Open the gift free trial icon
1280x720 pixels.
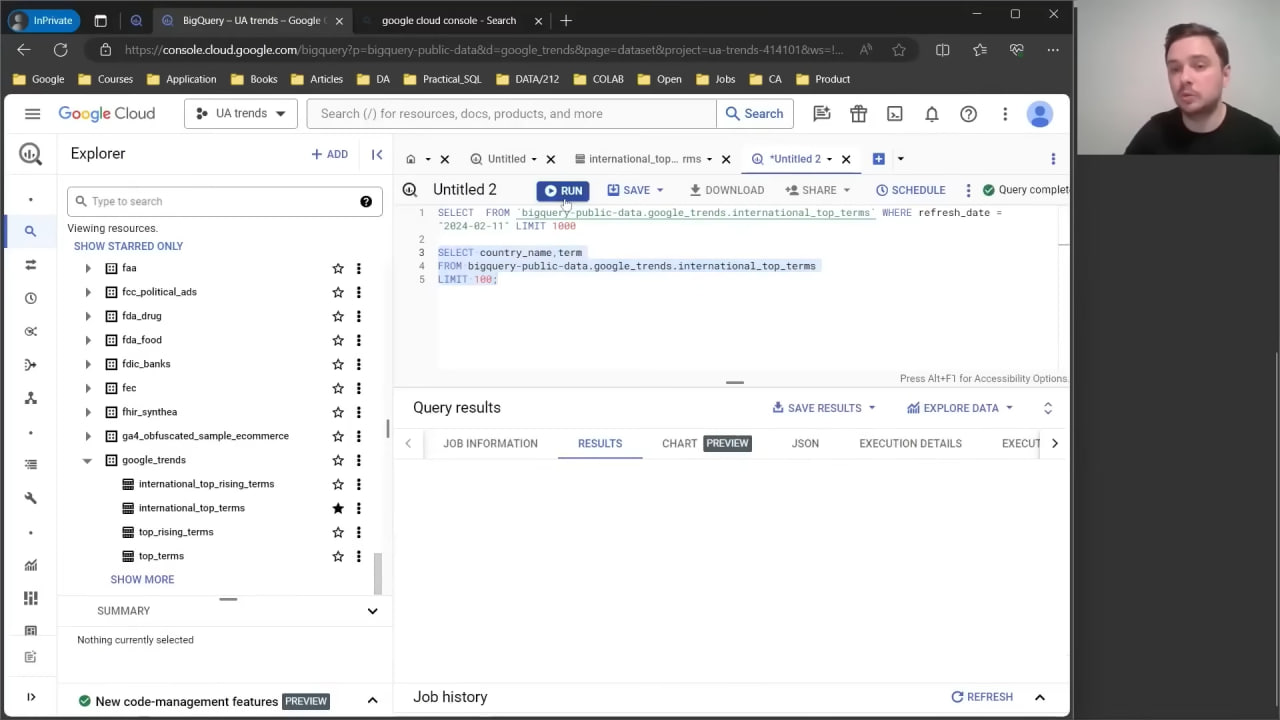858,114
